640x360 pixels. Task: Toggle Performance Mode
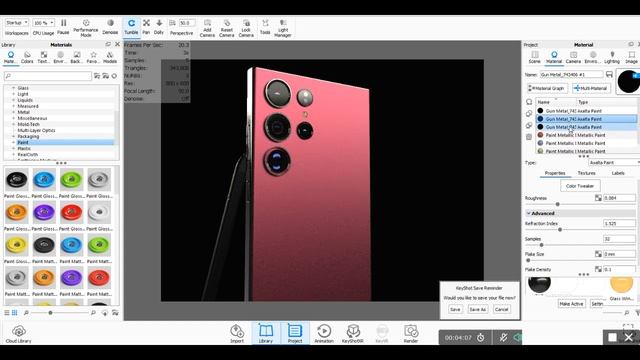(x=86, y=28)
